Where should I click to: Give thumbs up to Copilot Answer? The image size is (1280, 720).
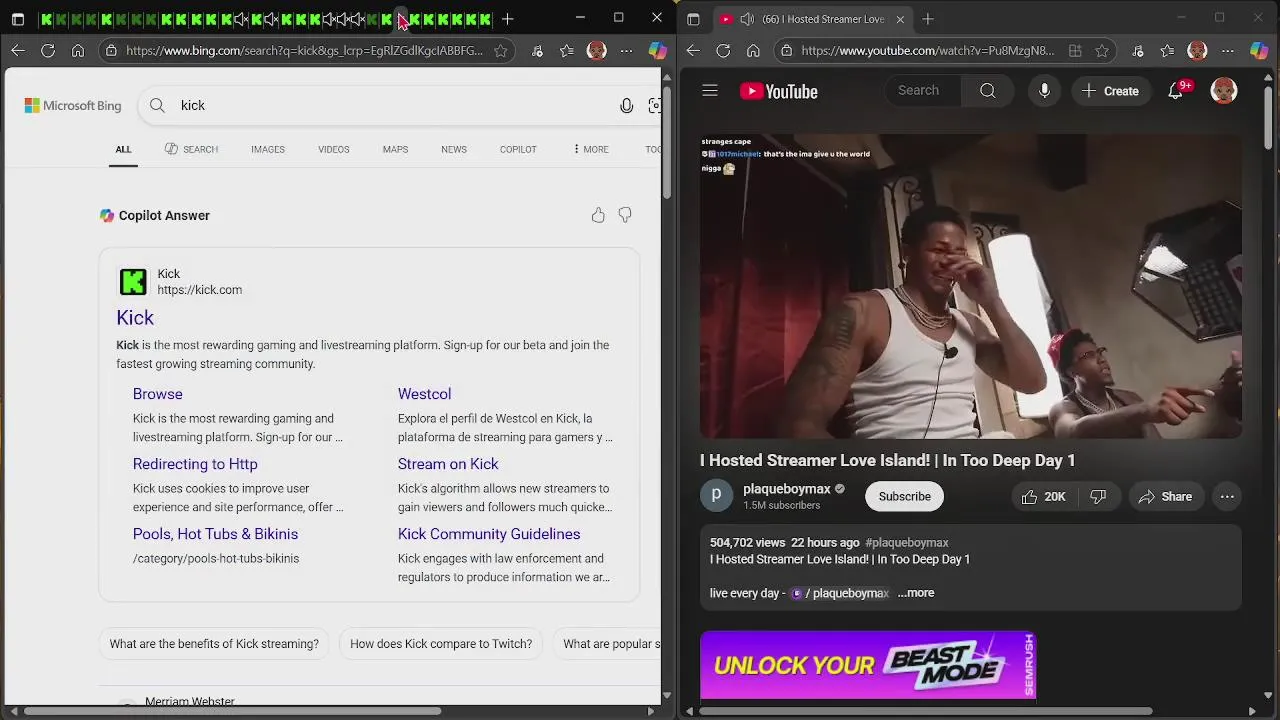point(598,215)
